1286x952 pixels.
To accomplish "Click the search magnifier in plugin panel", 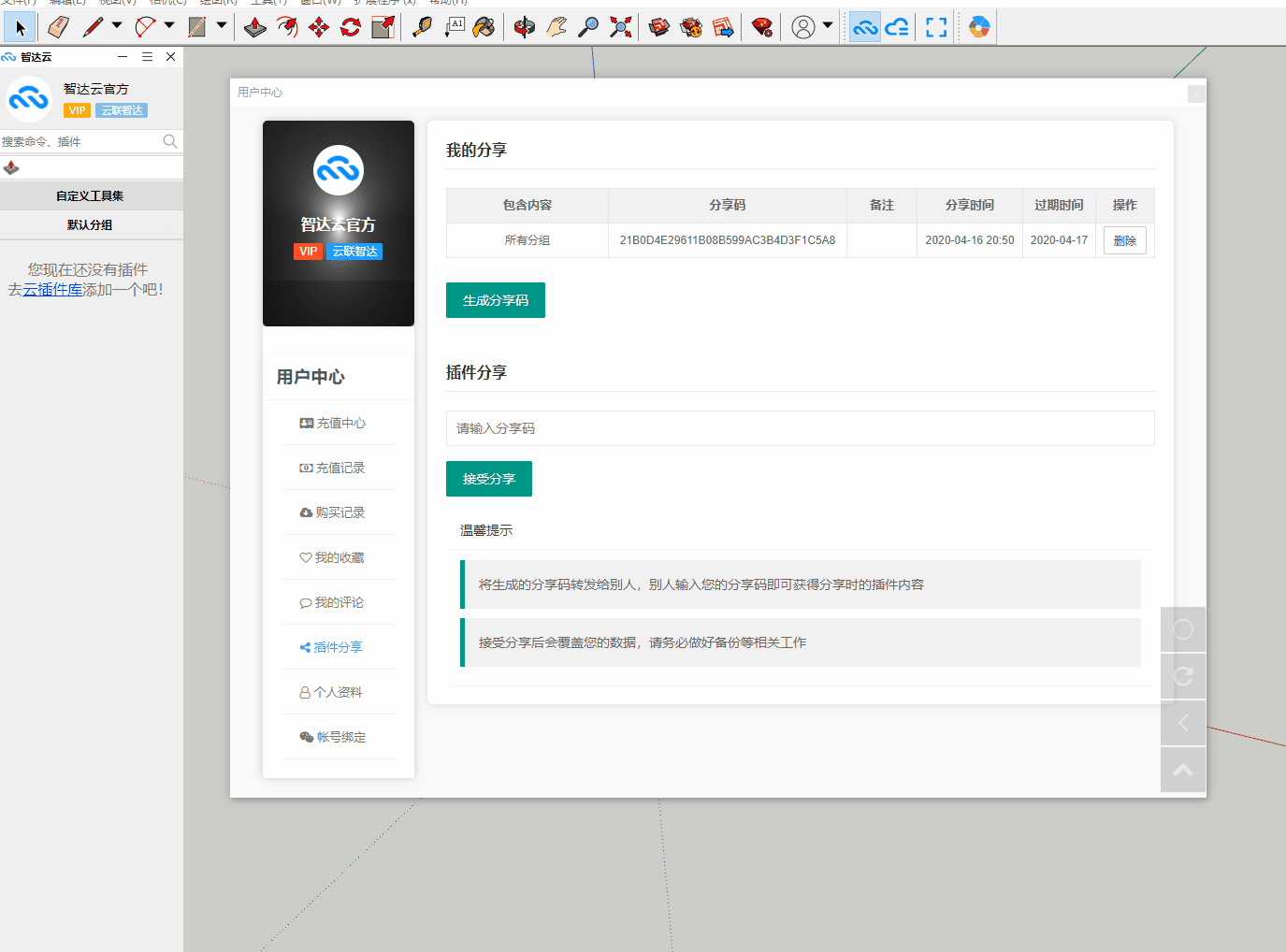I will click(170, 141).
